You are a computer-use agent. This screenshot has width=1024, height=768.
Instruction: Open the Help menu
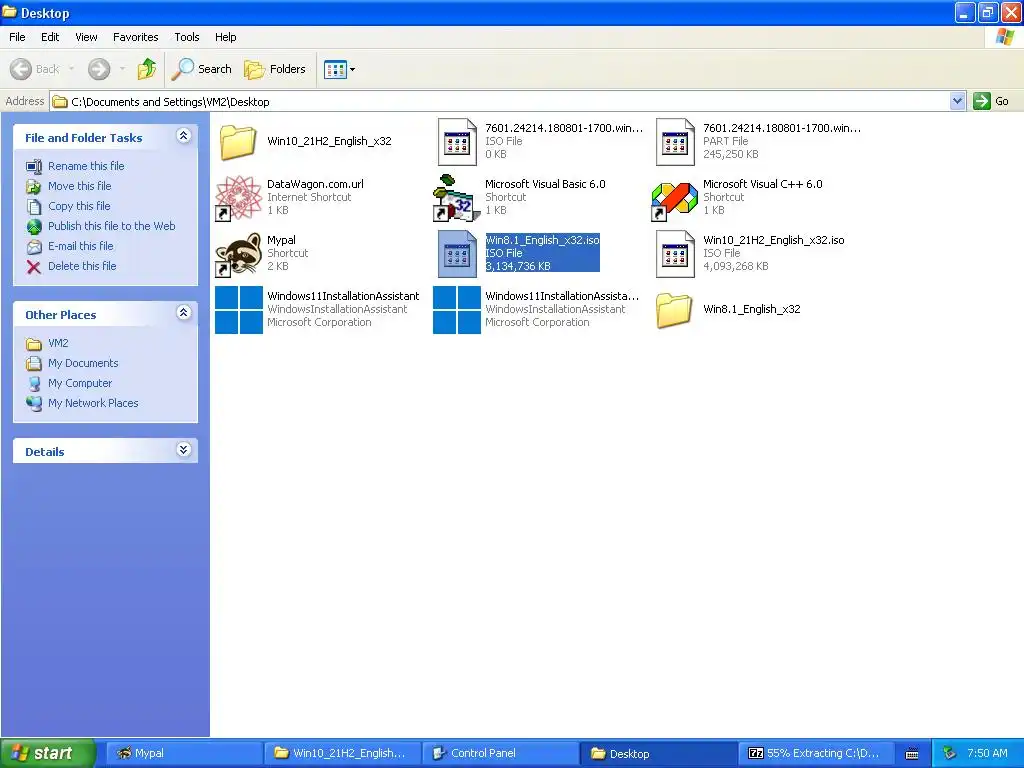(x=225, y=37)
